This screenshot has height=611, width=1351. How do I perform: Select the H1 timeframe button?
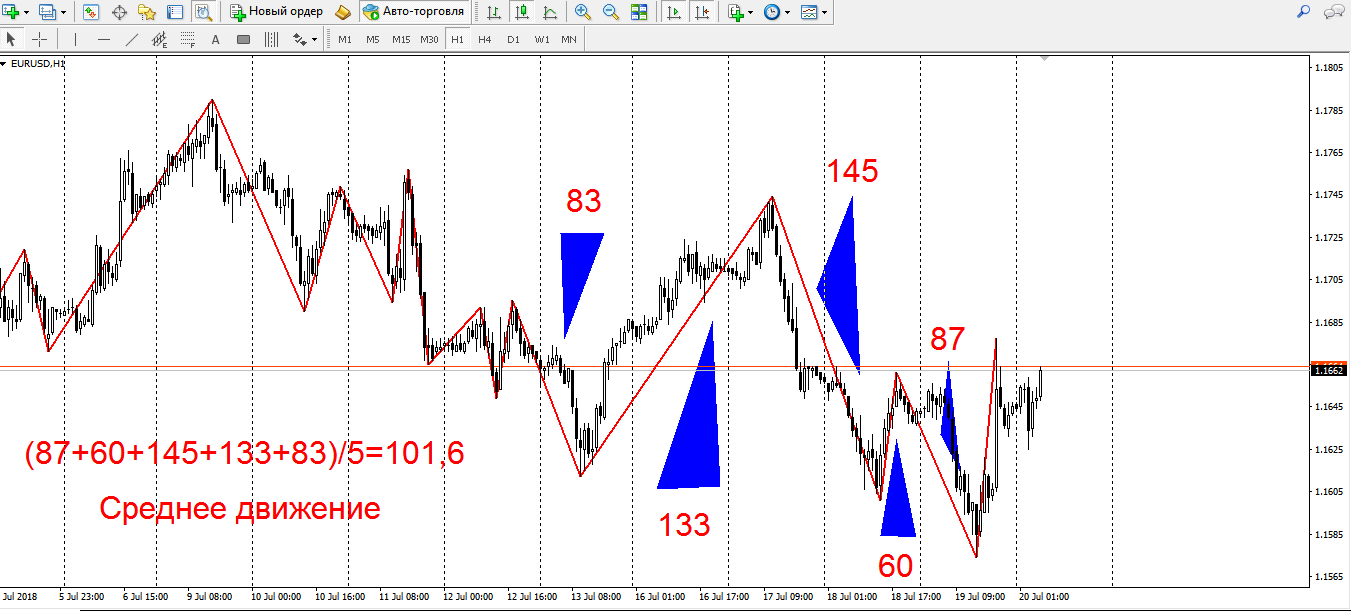coord(457,39)
